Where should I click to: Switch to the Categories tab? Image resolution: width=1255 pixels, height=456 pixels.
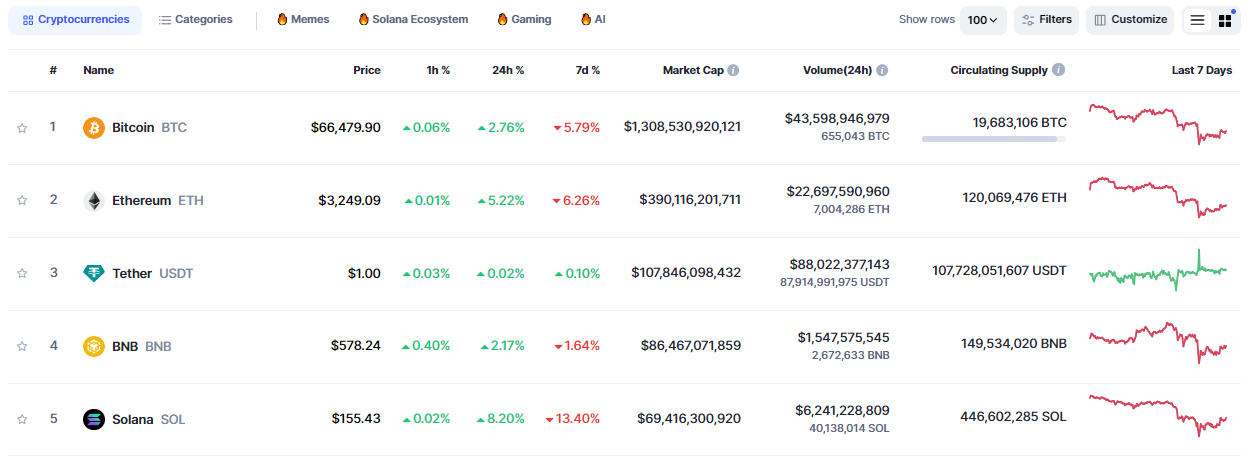195,20
